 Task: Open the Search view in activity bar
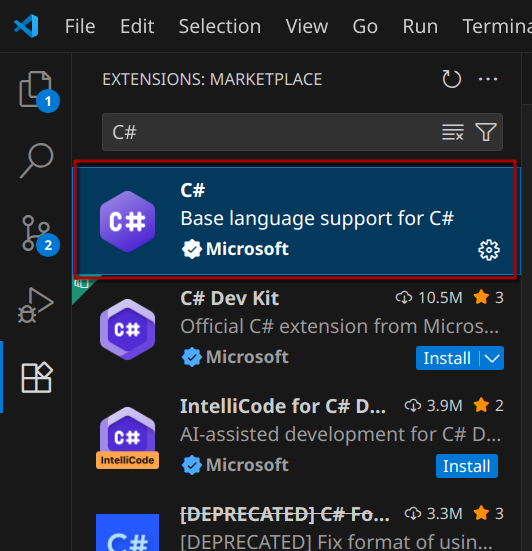point(36,160)
